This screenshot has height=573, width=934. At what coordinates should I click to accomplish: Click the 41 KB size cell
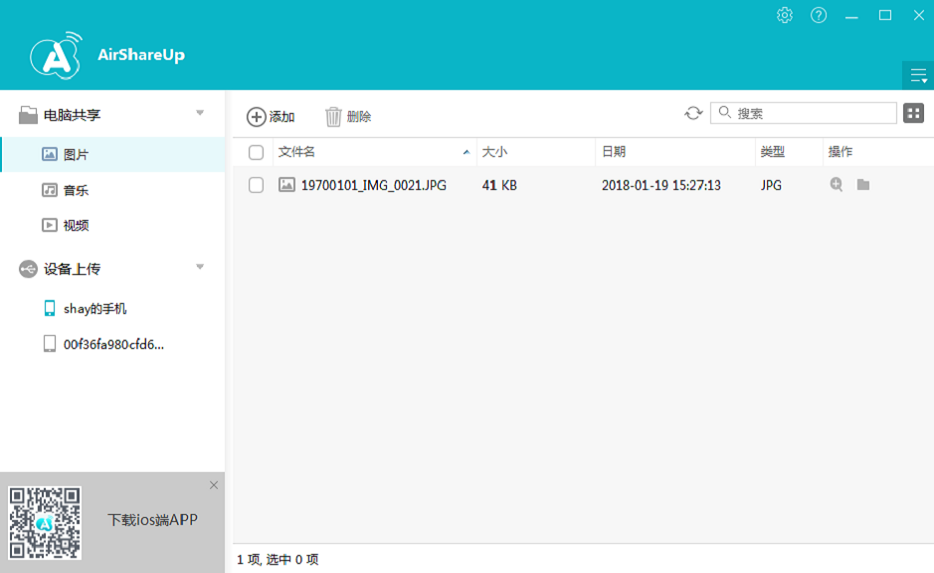[499, 185]
